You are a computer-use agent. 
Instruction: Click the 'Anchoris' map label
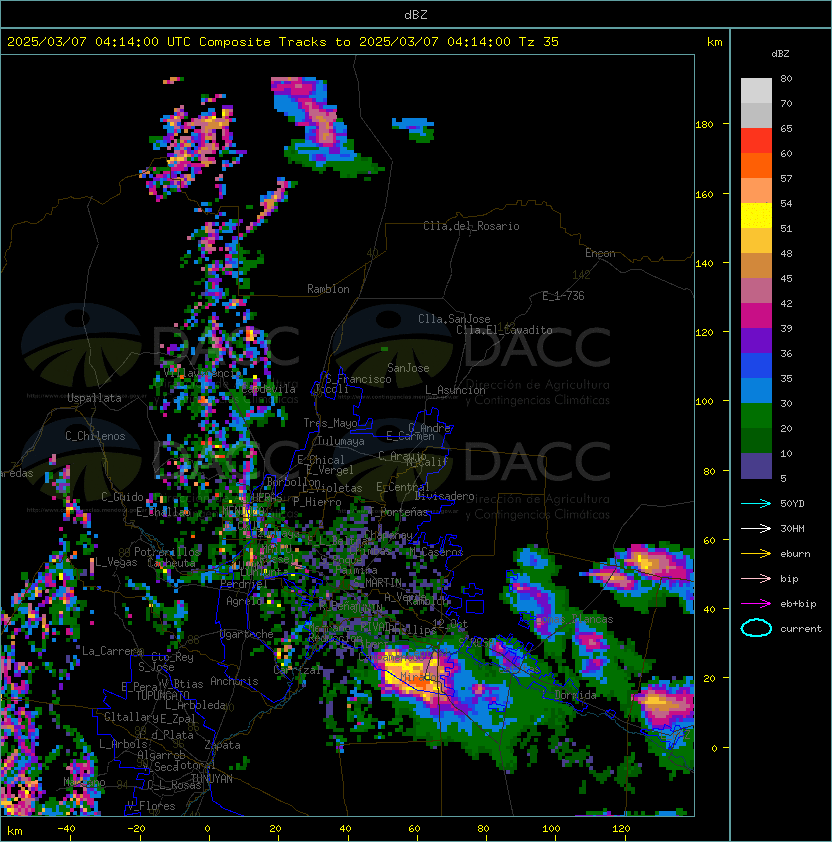click(x=234, y=681)
